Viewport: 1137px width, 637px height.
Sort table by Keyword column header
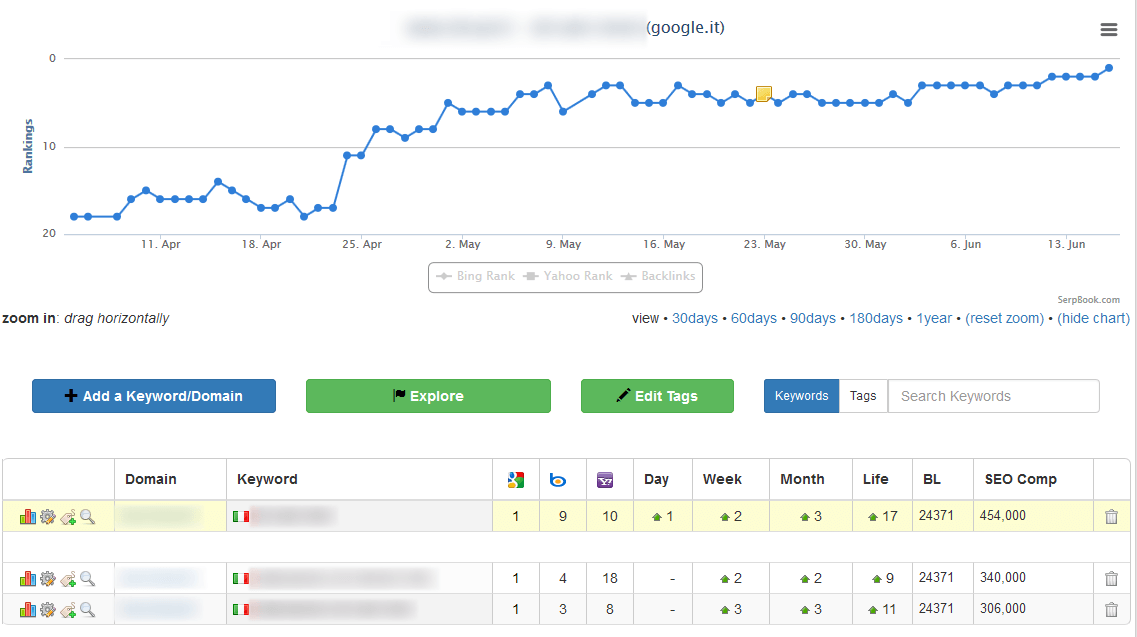coord(267,480)
